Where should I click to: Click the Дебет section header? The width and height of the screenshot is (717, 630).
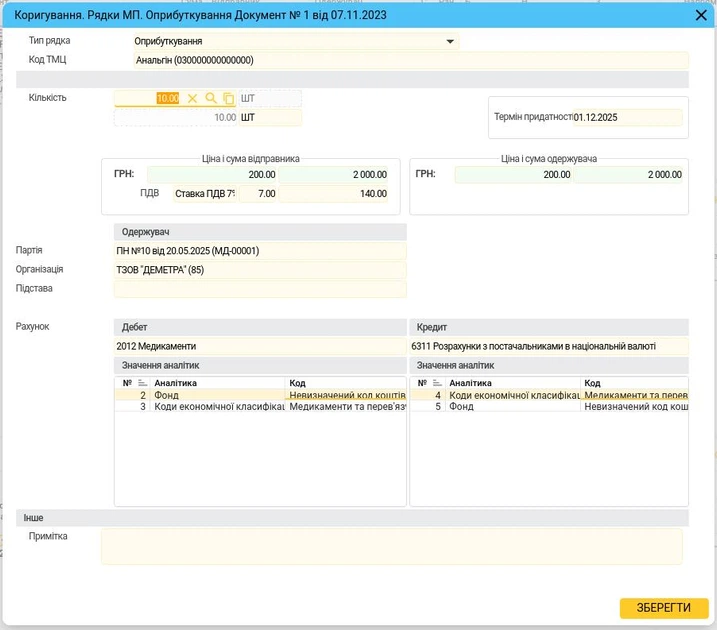260,327
